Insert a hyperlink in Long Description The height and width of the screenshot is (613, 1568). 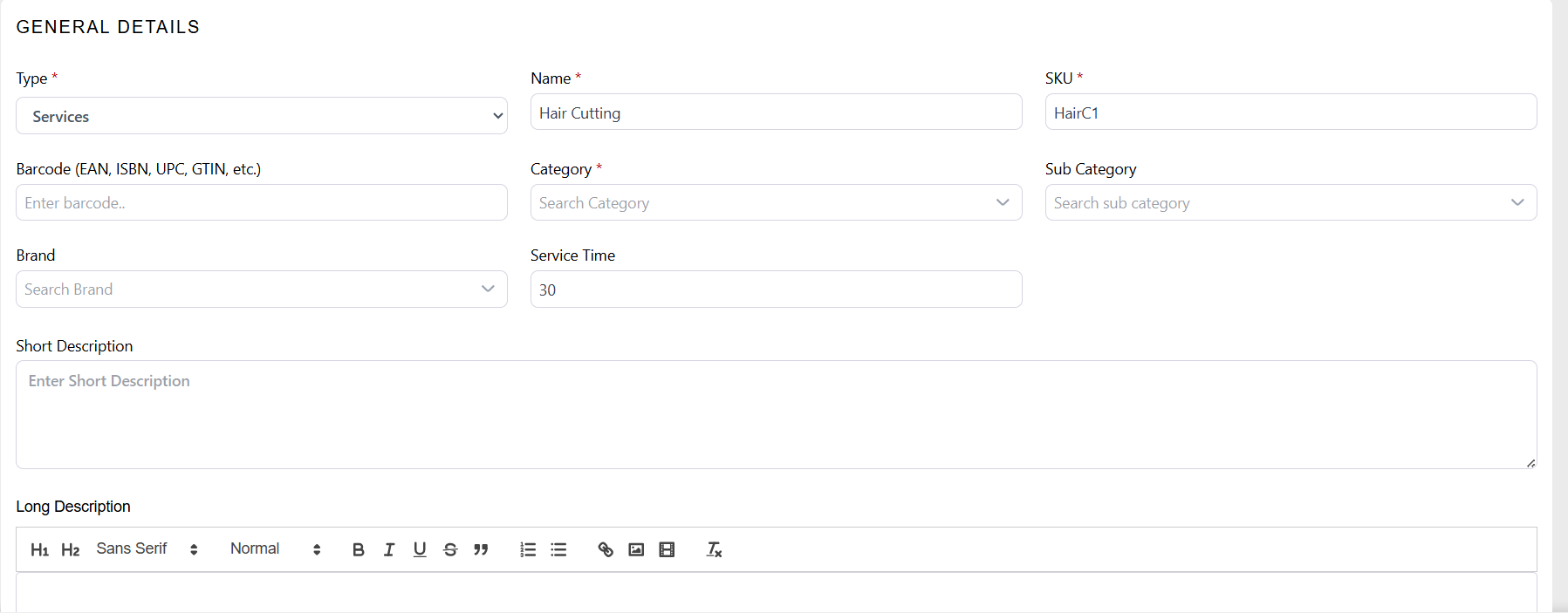tap(606, 549)
